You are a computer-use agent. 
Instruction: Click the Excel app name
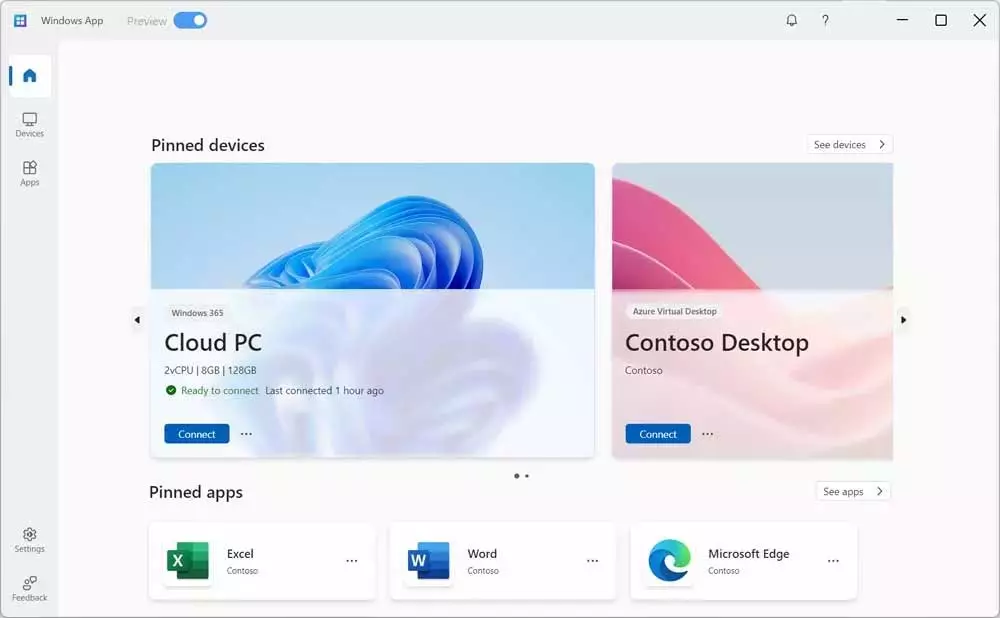point(240,554)
